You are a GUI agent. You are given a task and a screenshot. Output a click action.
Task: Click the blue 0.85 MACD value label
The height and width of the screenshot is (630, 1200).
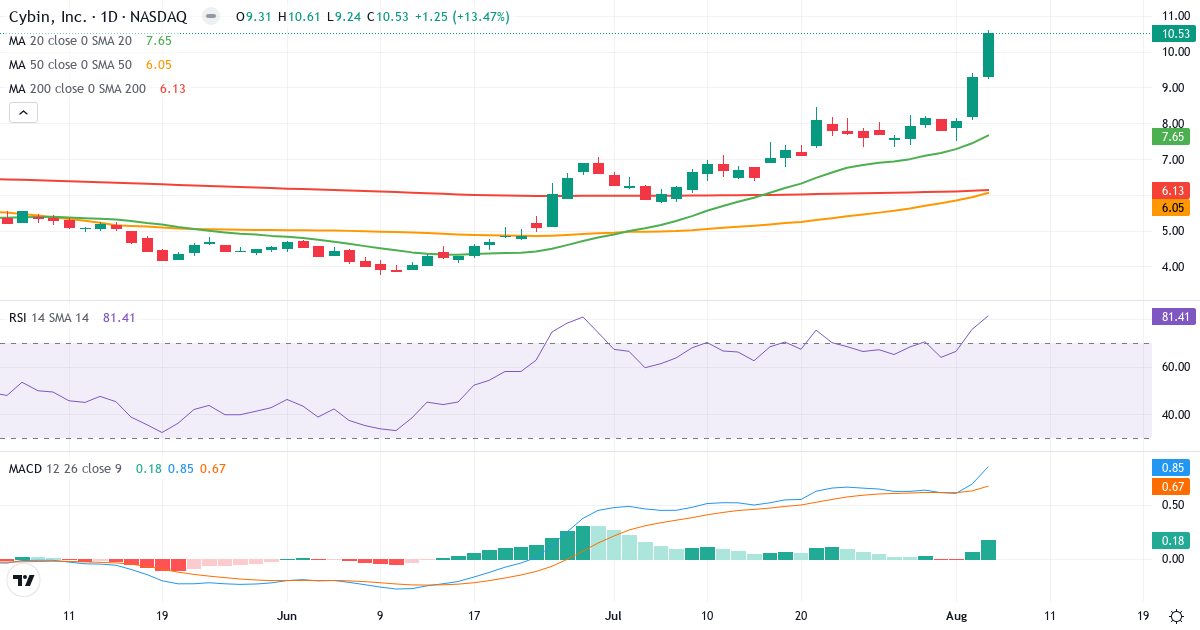[1173, 467]
